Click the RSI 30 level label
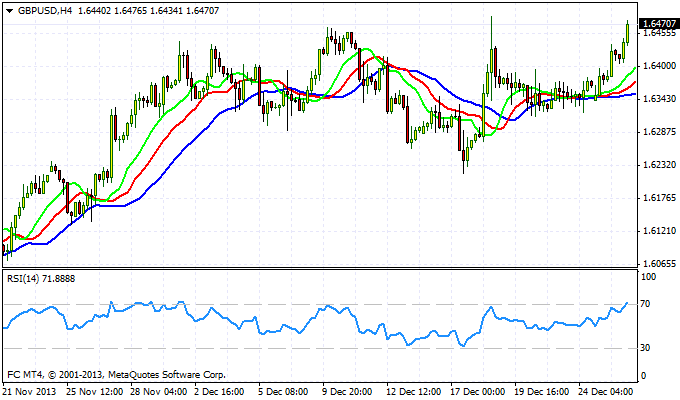Viewport: 680px width, 400px height. (x=645, y=348)
